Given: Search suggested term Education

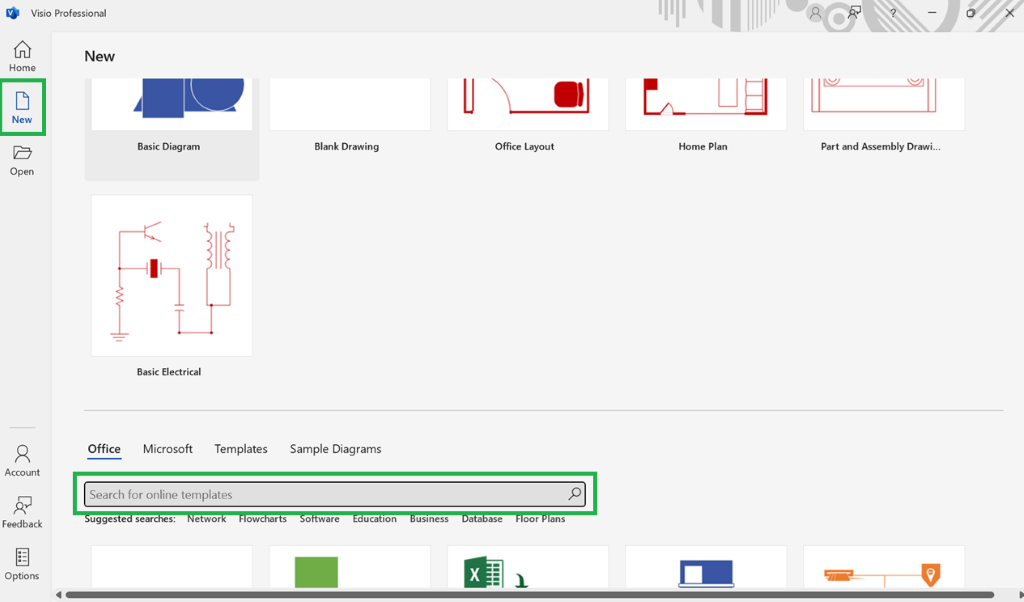Looking at the screenshot, I should pyautogui.click(x=374, y=519).
